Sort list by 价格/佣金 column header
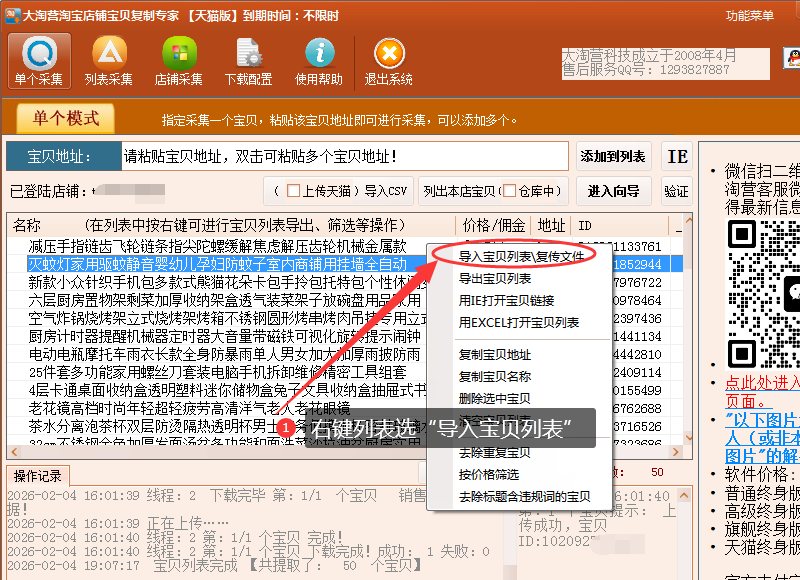 coord(494,225)
